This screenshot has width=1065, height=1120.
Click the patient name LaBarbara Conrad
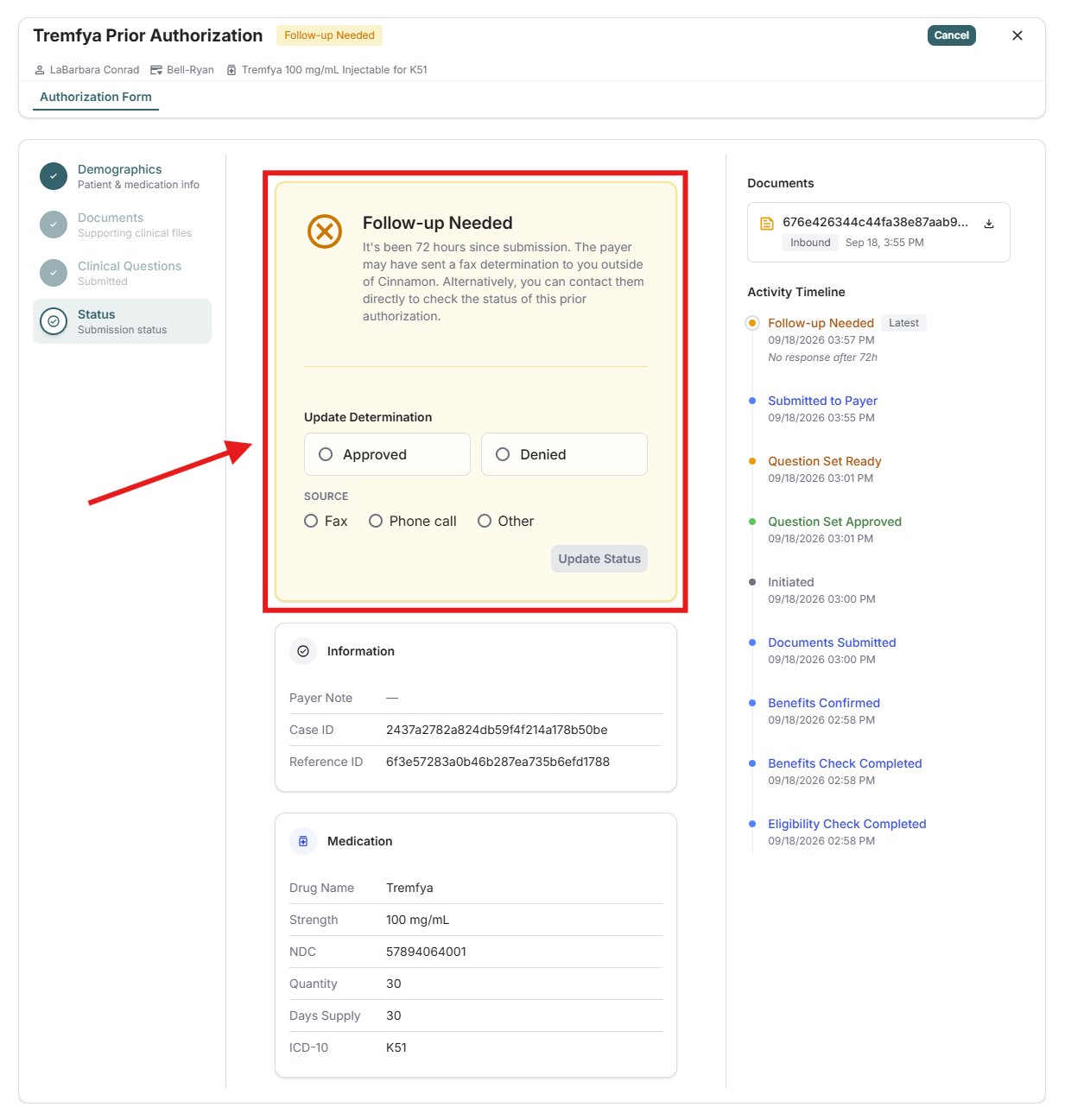tap(94, 70)
